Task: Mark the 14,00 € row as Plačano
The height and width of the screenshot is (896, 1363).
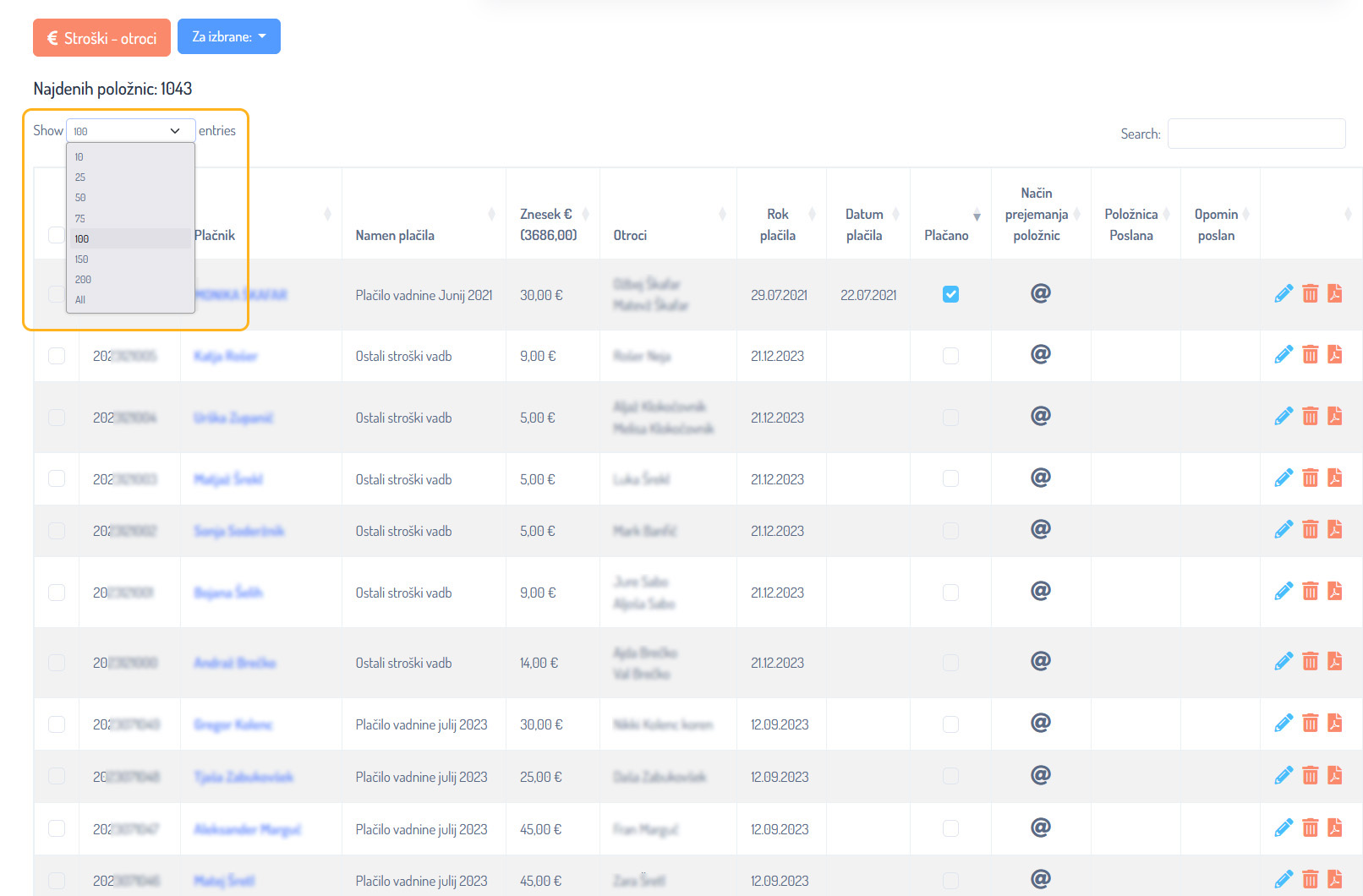Action: coord(950,663)
